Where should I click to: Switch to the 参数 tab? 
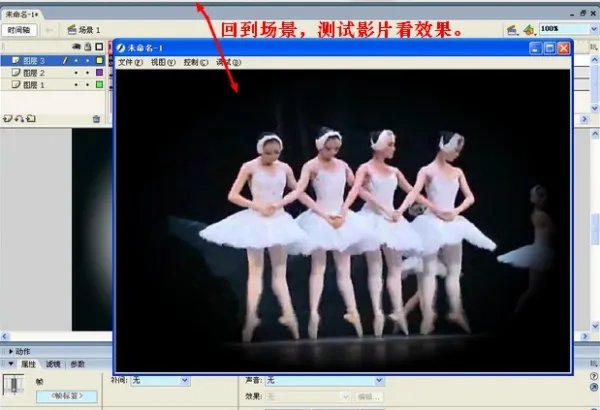78,364
